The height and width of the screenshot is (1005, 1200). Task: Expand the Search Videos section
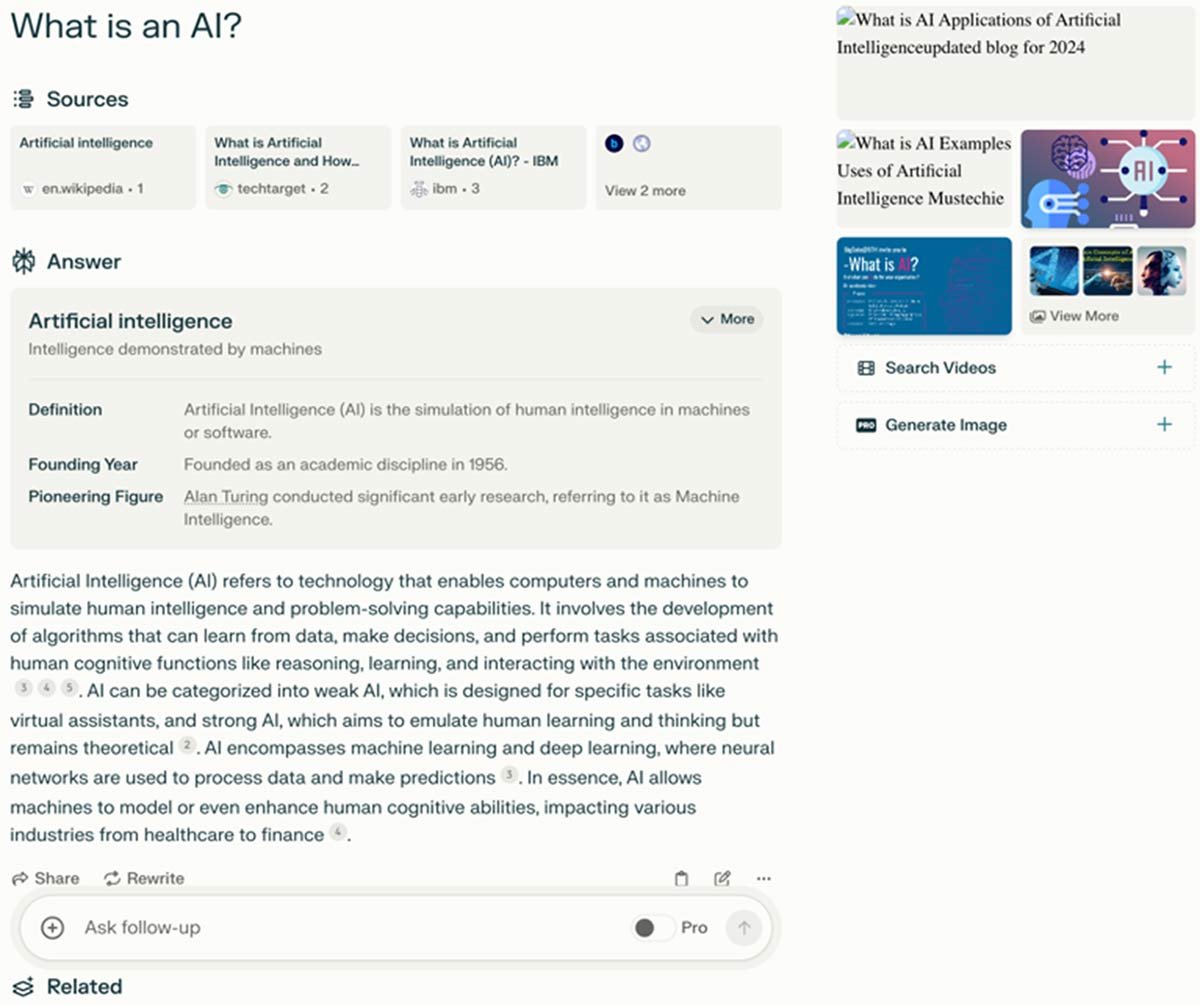tap(1163, 367)
